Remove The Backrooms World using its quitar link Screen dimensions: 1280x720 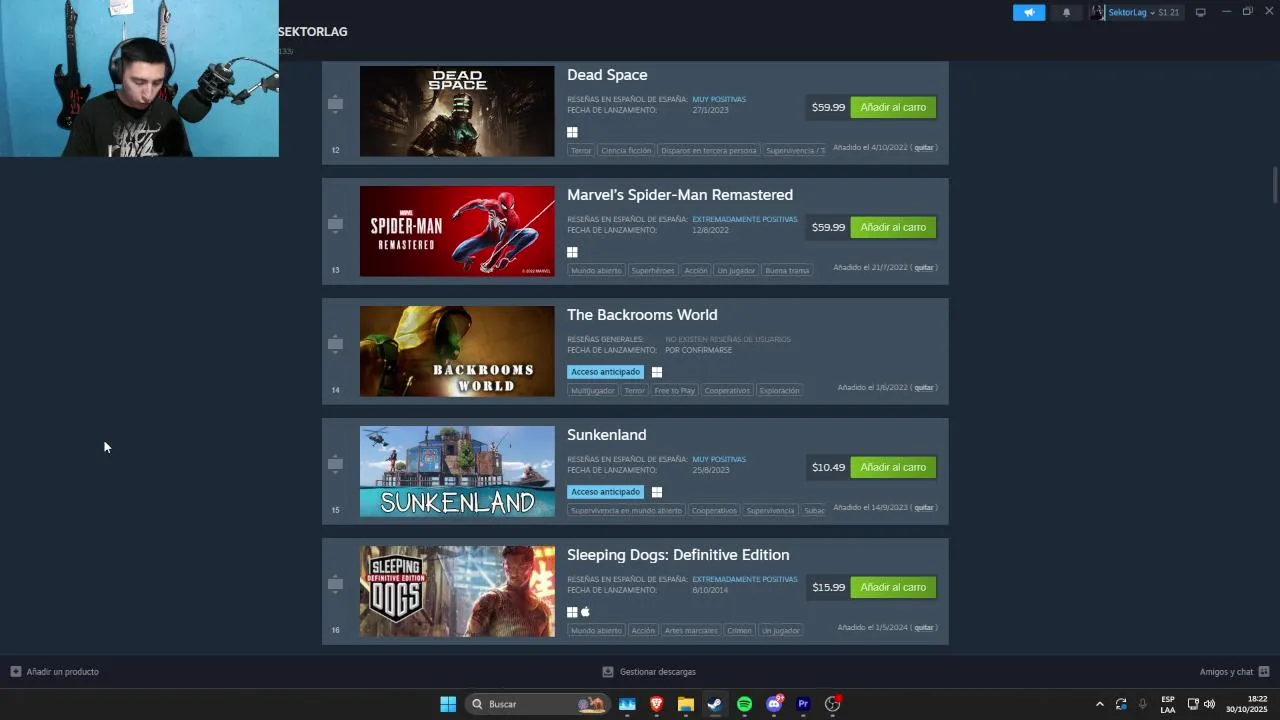point(924,388)
